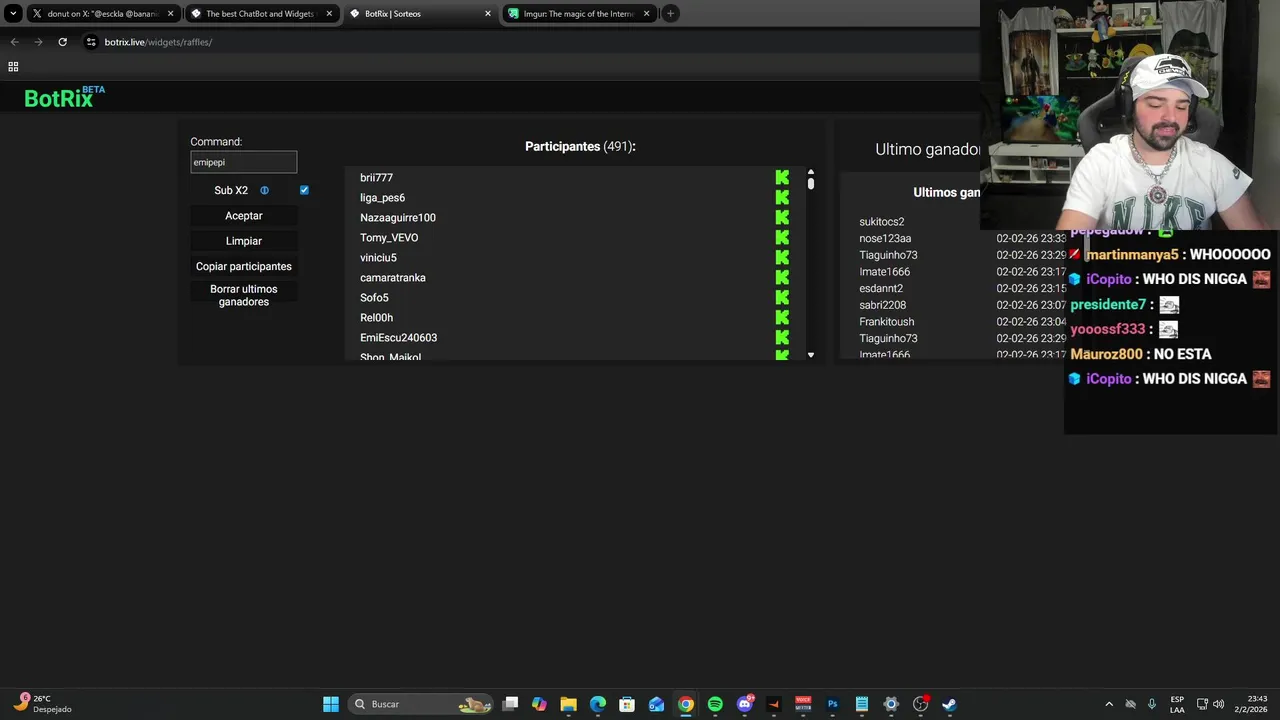Screen dimensions: 1280x720
Task: Click winner entry sabri2208
Action: (x=882, y=305)
